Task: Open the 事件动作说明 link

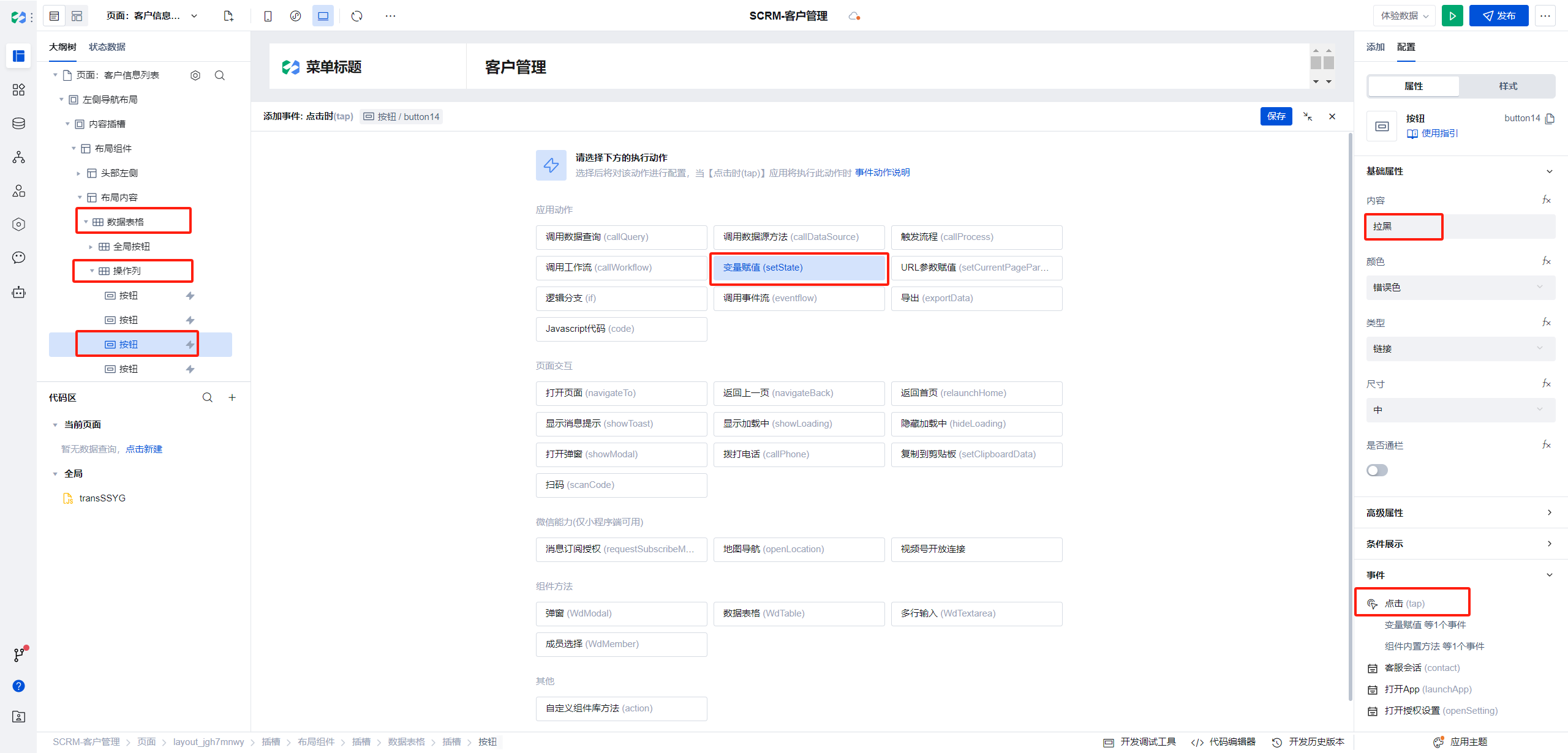Action: [x=882, y=173]
